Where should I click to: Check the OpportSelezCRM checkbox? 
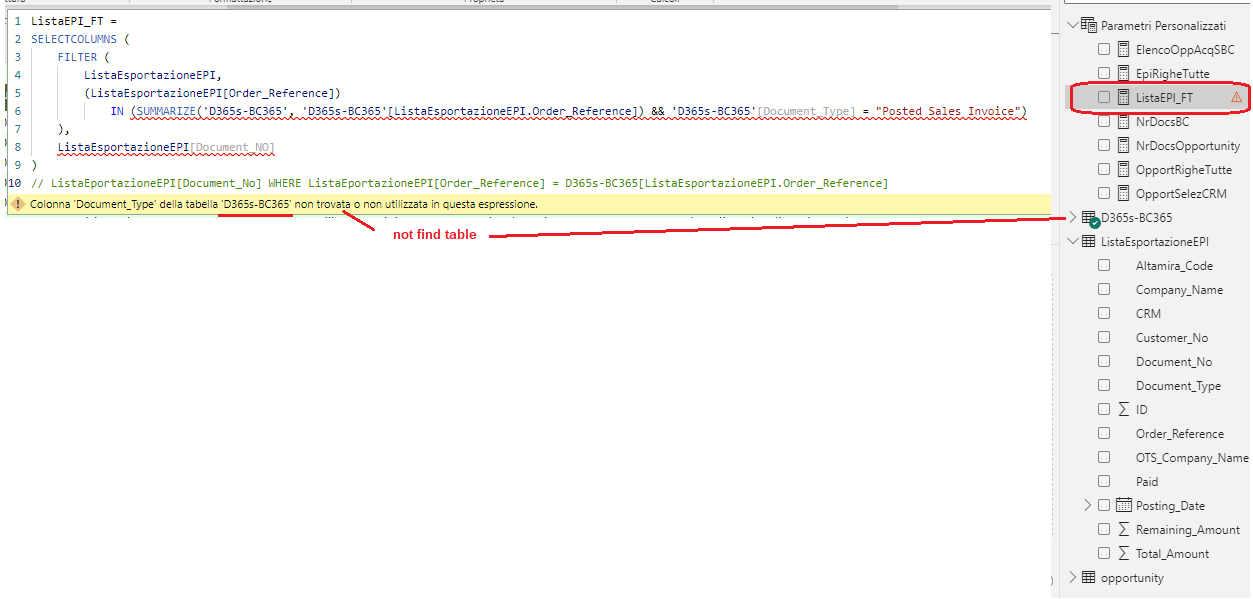pos(1104,193)
